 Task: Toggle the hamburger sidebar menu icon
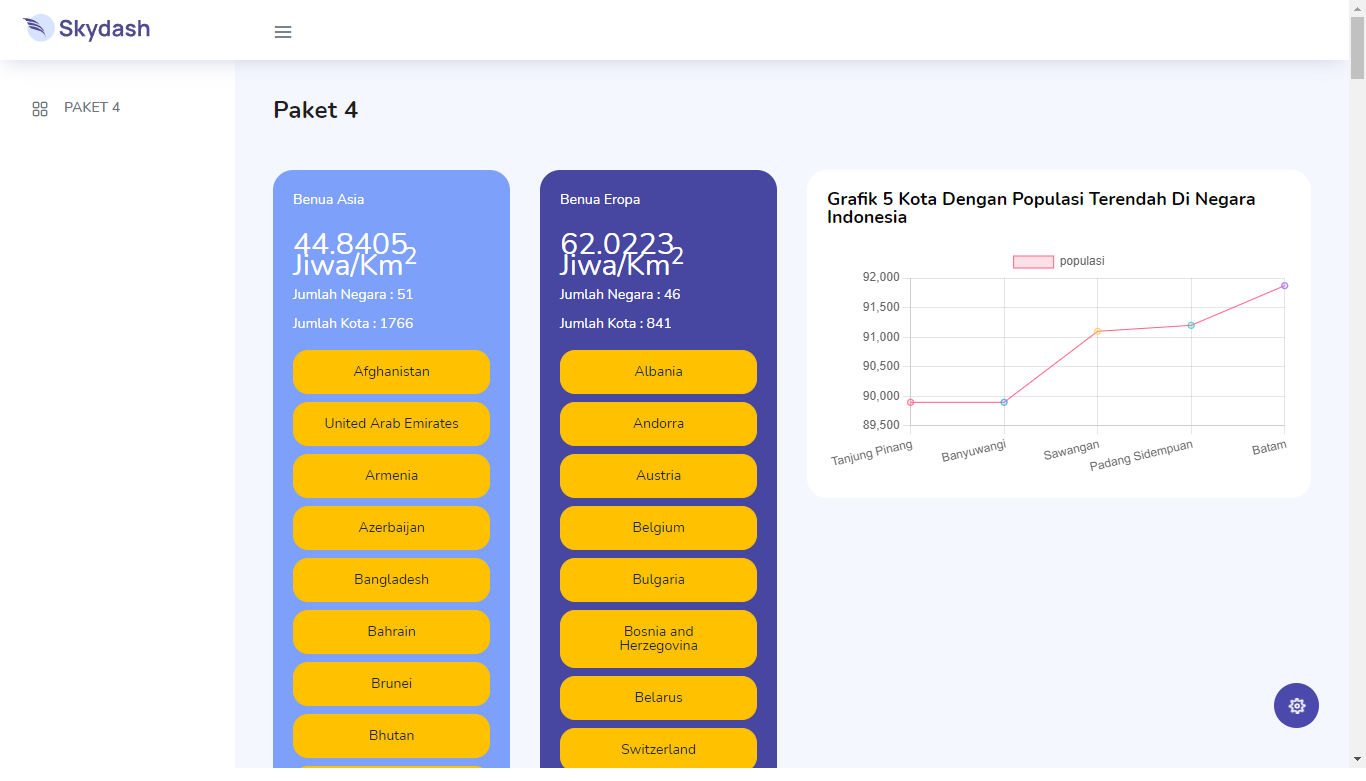[283, 32]
